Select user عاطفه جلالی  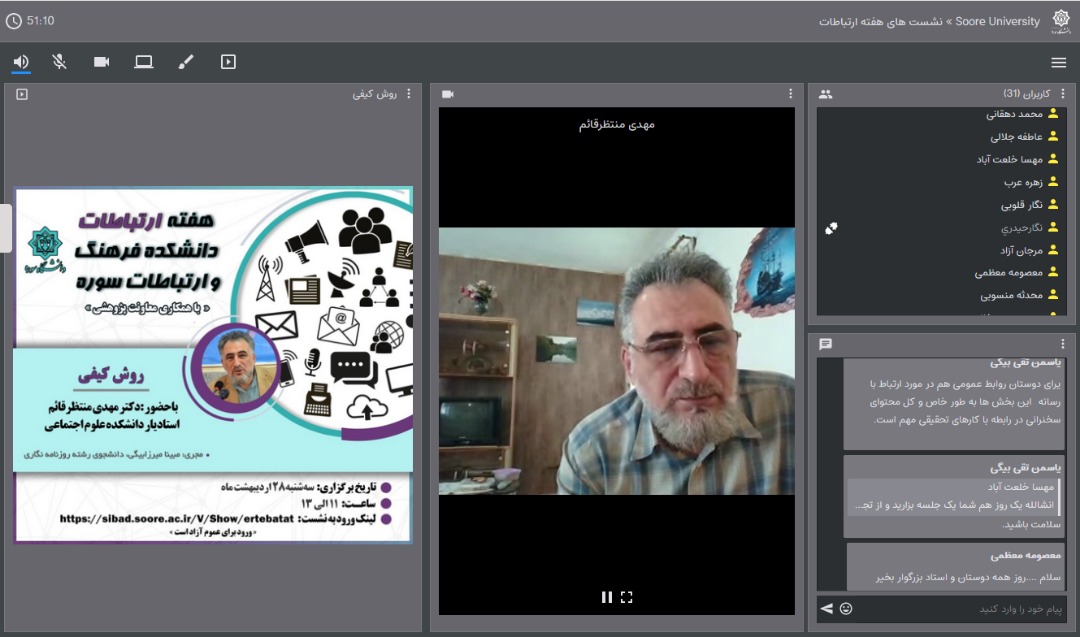(1016, 137)
